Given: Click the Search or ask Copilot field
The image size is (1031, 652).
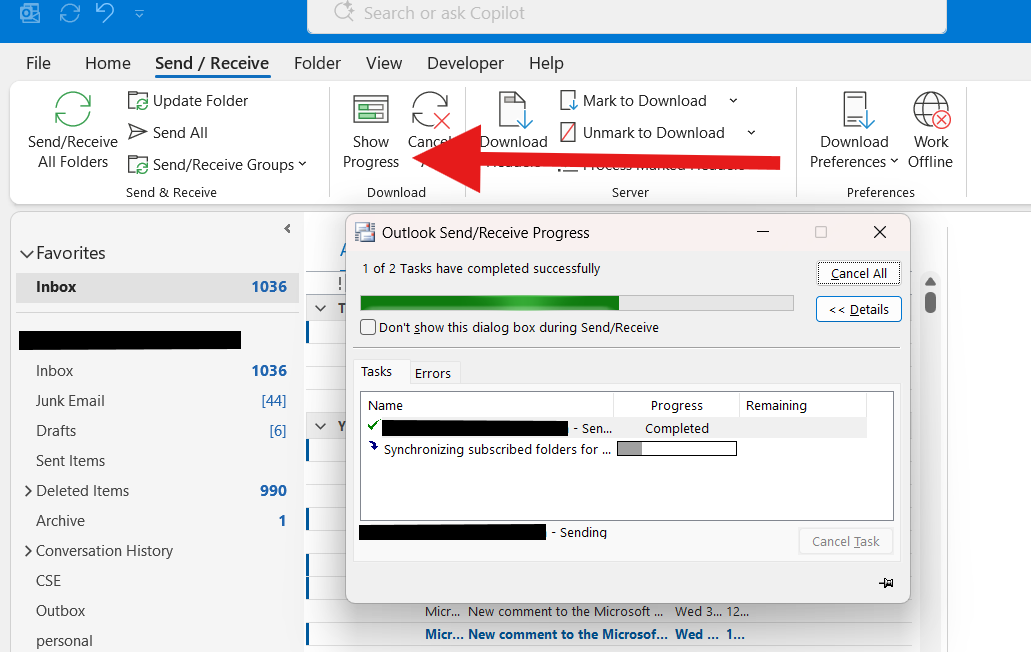Looking at the screenshot, I should pyautogui.click(x=627, y=14).
